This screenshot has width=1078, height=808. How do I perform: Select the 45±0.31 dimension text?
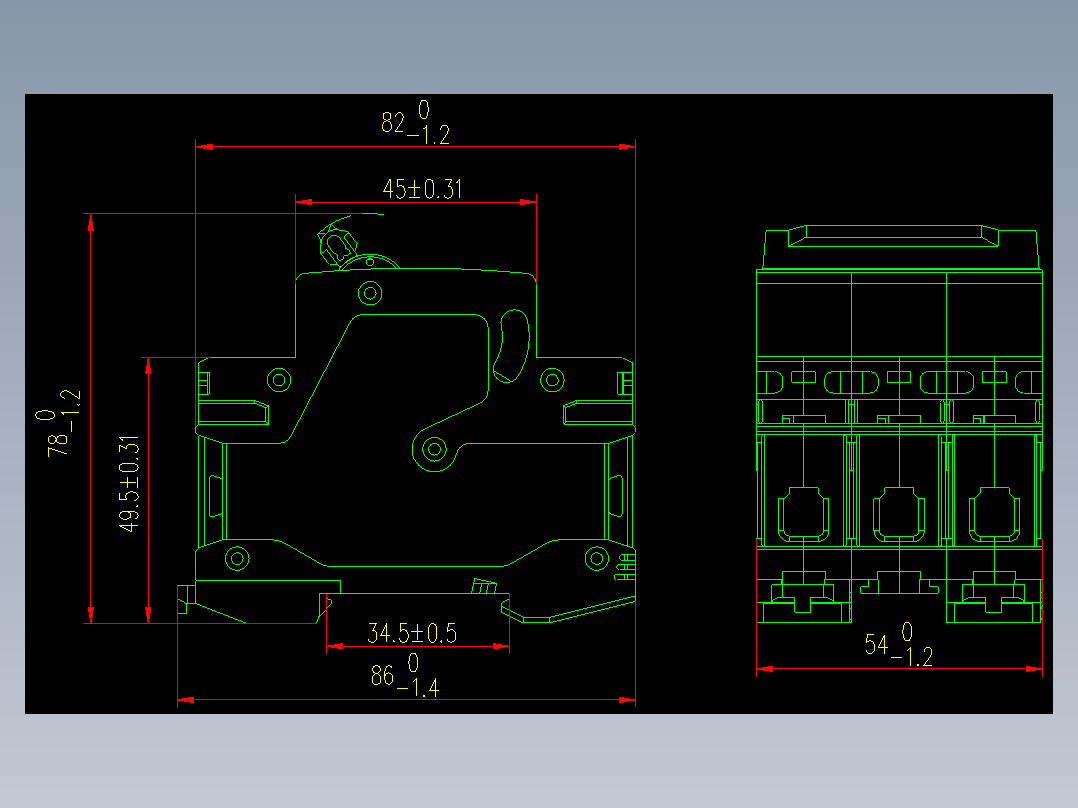tap(422, 188)
